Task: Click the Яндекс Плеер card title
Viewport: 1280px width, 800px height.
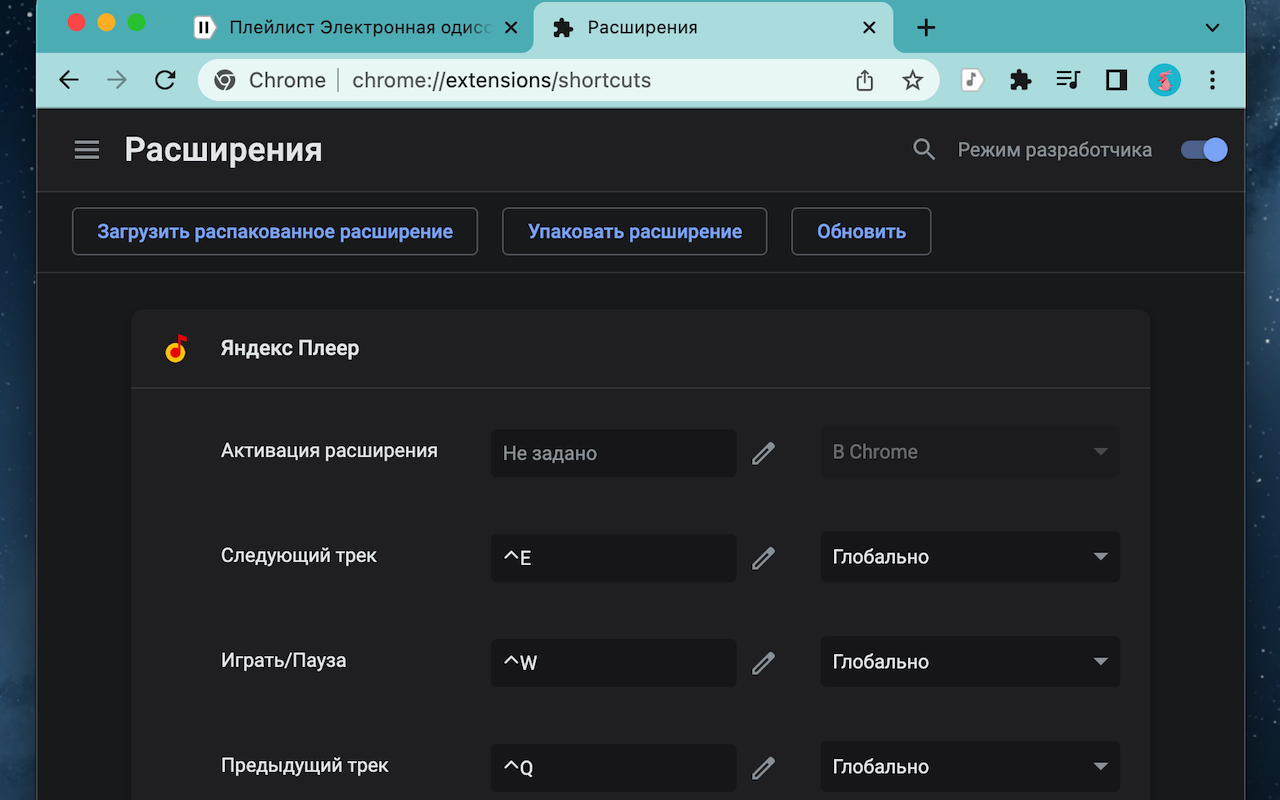Action: (x=290, y=348)
